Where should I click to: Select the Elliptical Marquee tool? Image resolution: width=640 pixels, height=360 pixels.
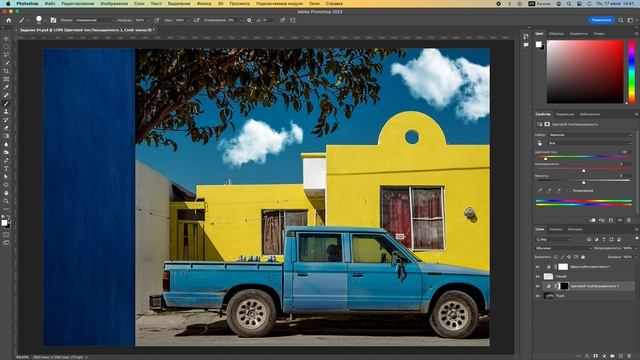(6, 47)
